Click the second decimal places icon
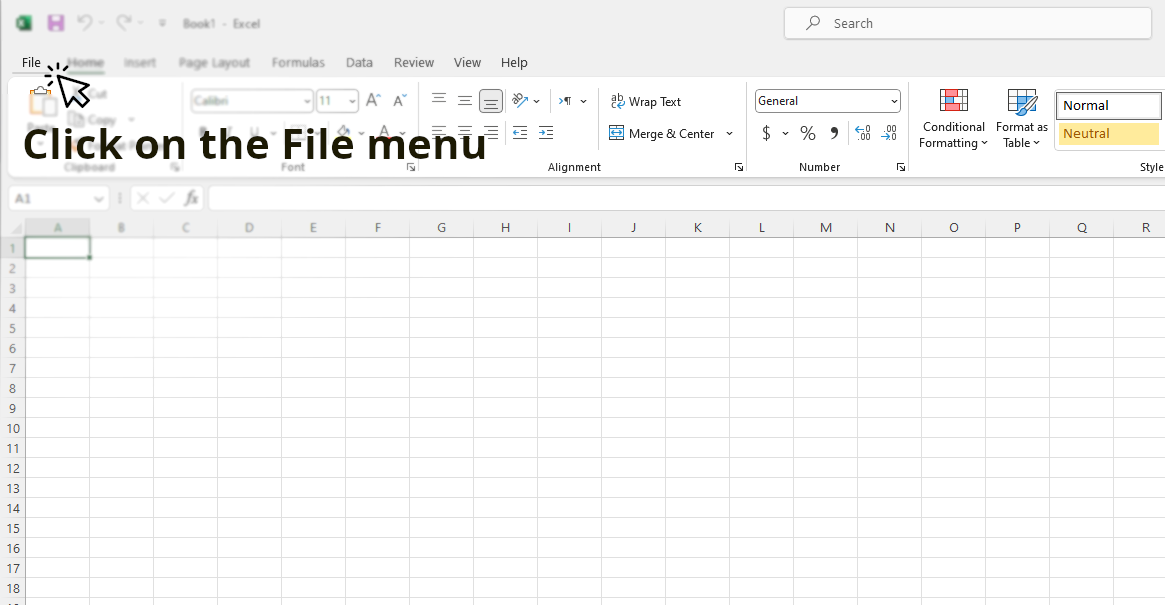The image size is (1167, 606). click(889, 133)
